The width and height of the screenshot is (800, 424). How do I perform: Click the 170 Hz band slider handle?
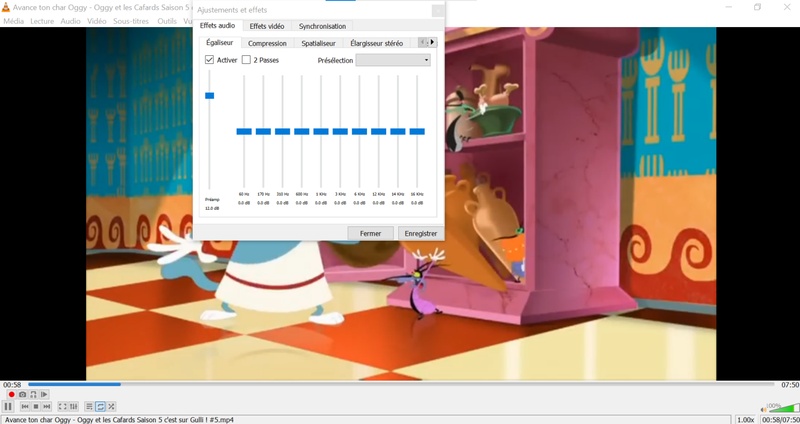(263, 131)
